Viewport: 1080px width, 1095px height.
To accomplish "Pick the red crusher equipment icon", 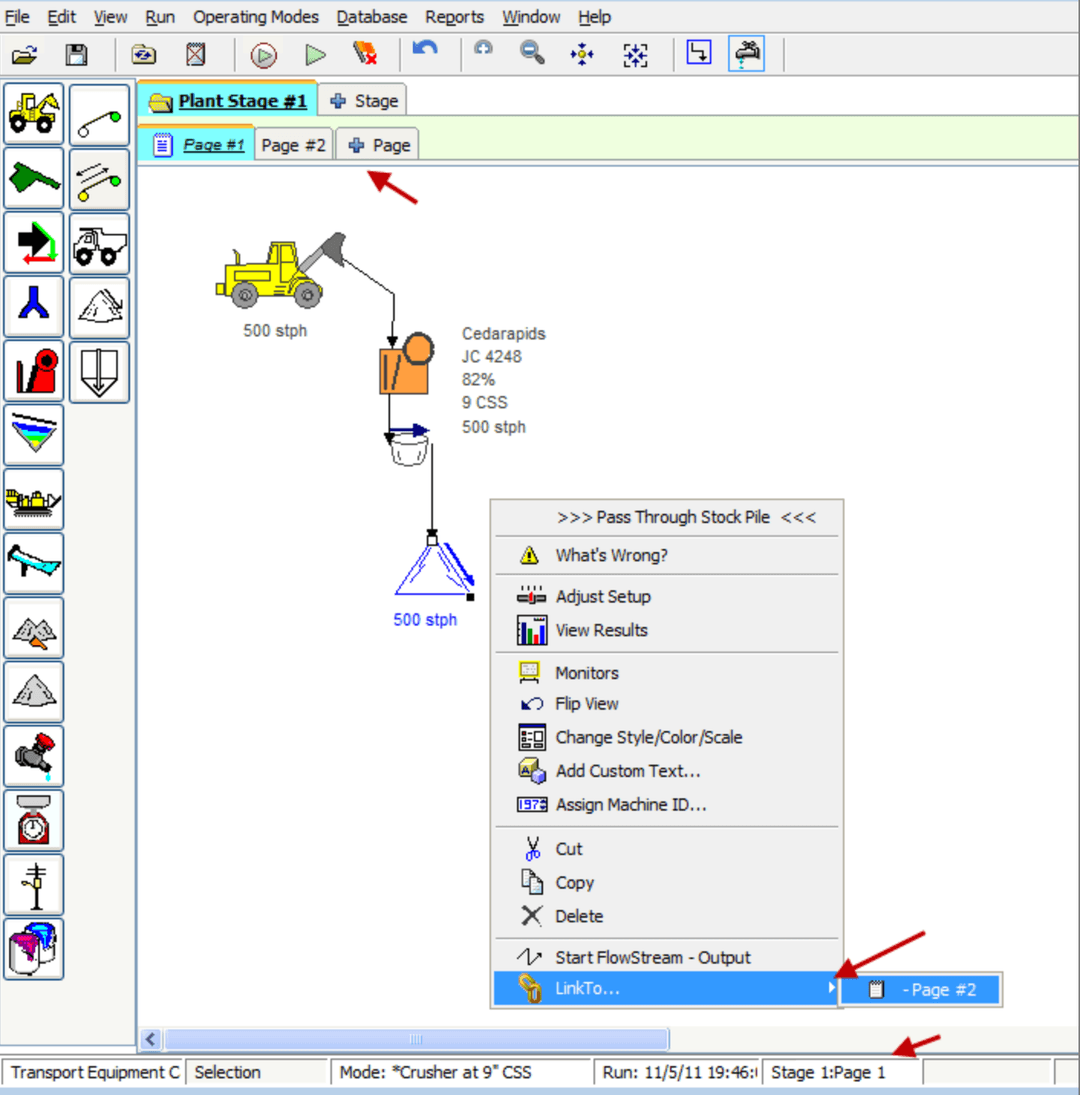I will tap(34, 371).
